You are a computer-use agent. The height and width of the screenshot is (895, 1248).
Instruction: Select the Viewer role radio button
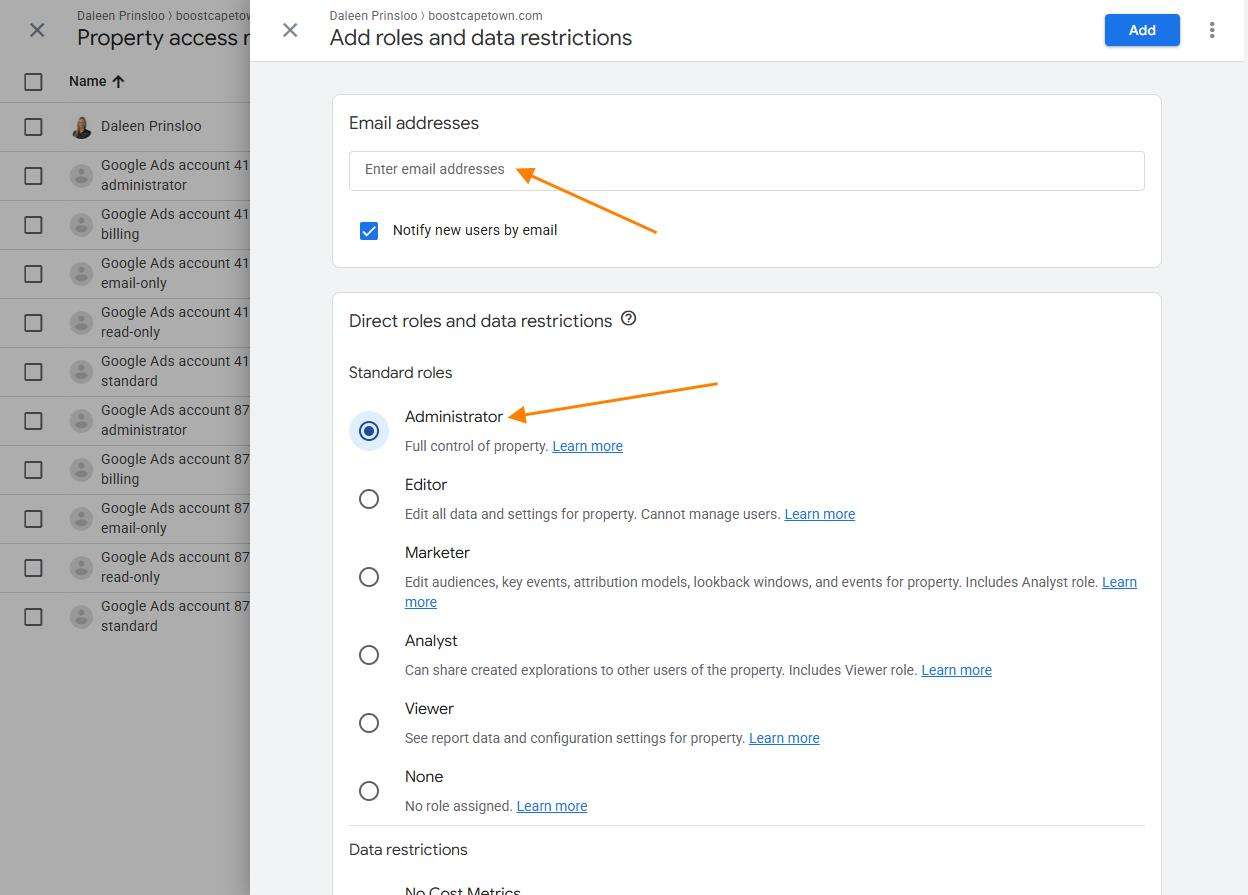[369, 723]
